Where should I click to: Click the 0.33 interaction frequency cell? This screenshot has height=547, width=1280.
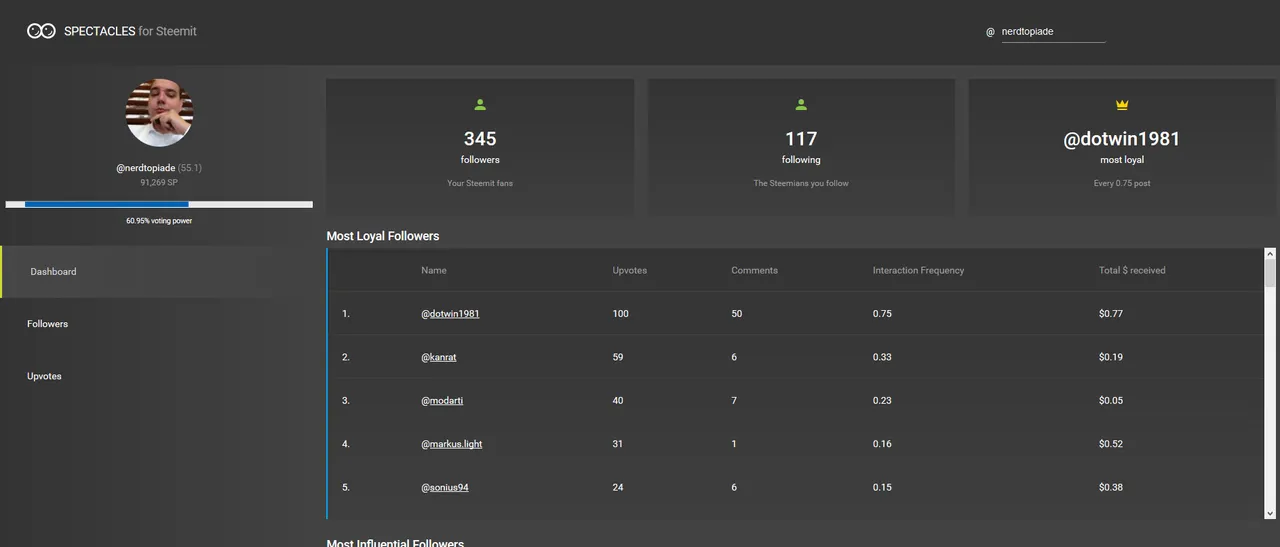(x=882, y=357)
